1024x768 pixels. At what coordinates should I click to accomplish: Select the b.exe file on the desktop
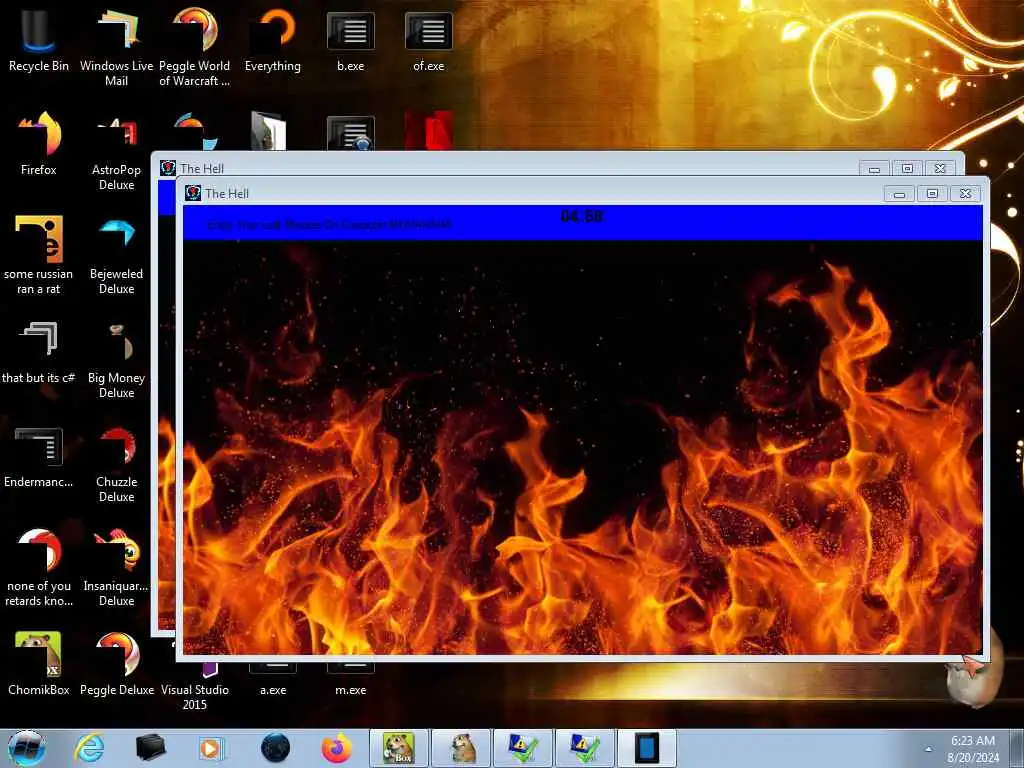pyautogui.click(x=351, y=40)
